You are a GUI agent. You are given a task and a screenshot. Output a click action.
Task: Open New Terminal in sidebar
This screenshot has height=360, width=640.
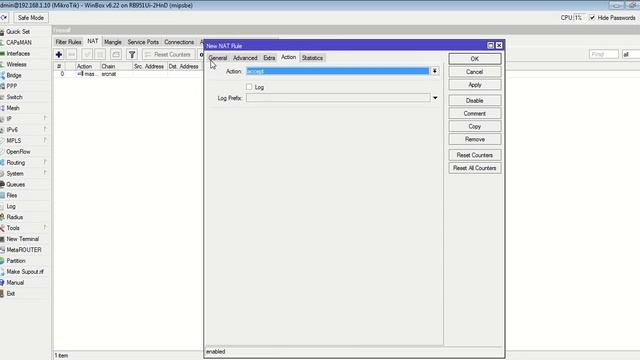tap(22, 239)
